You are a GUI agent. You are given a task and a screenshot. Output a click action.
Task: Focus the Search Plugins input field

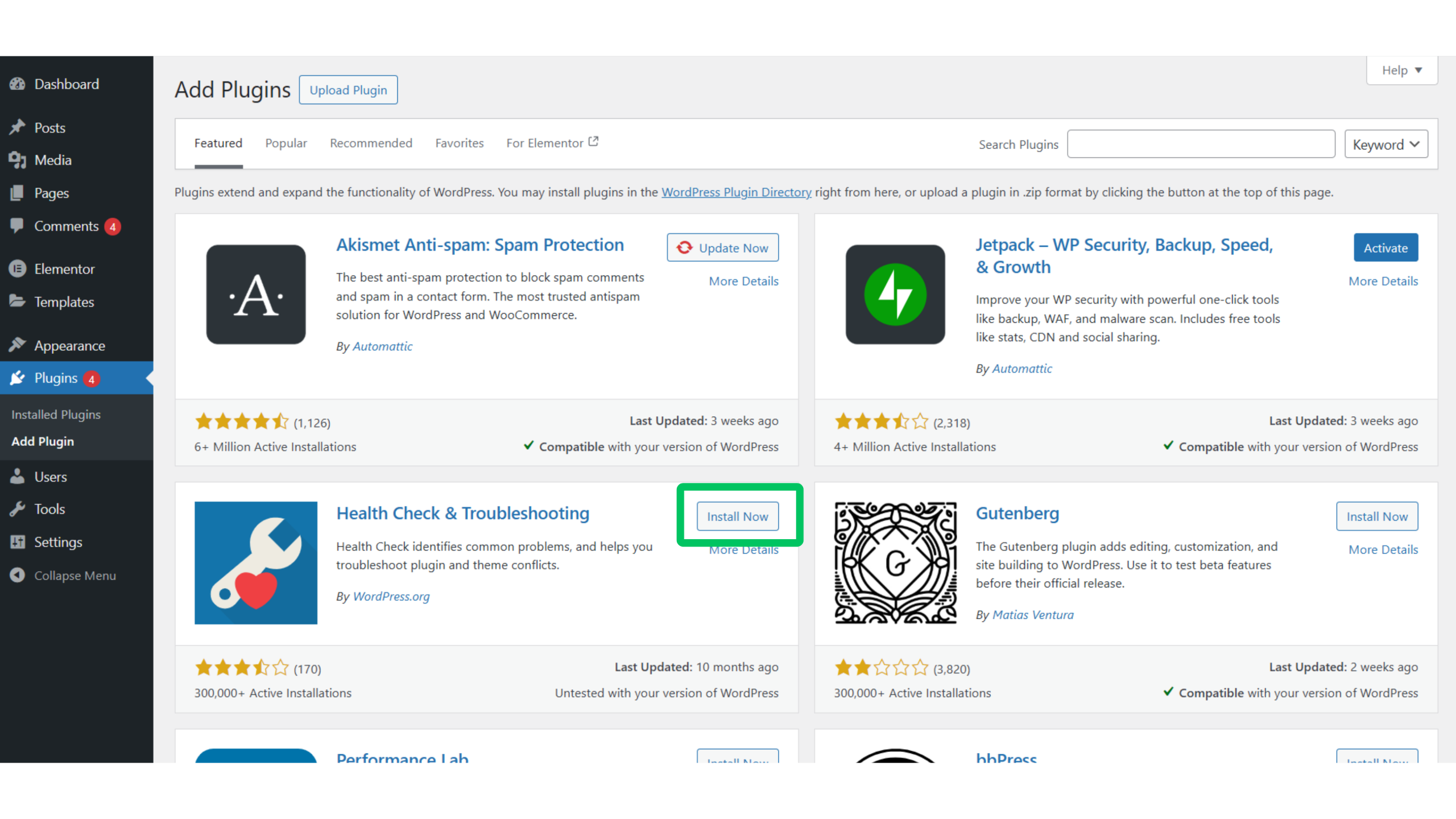tap(1201, 144)
